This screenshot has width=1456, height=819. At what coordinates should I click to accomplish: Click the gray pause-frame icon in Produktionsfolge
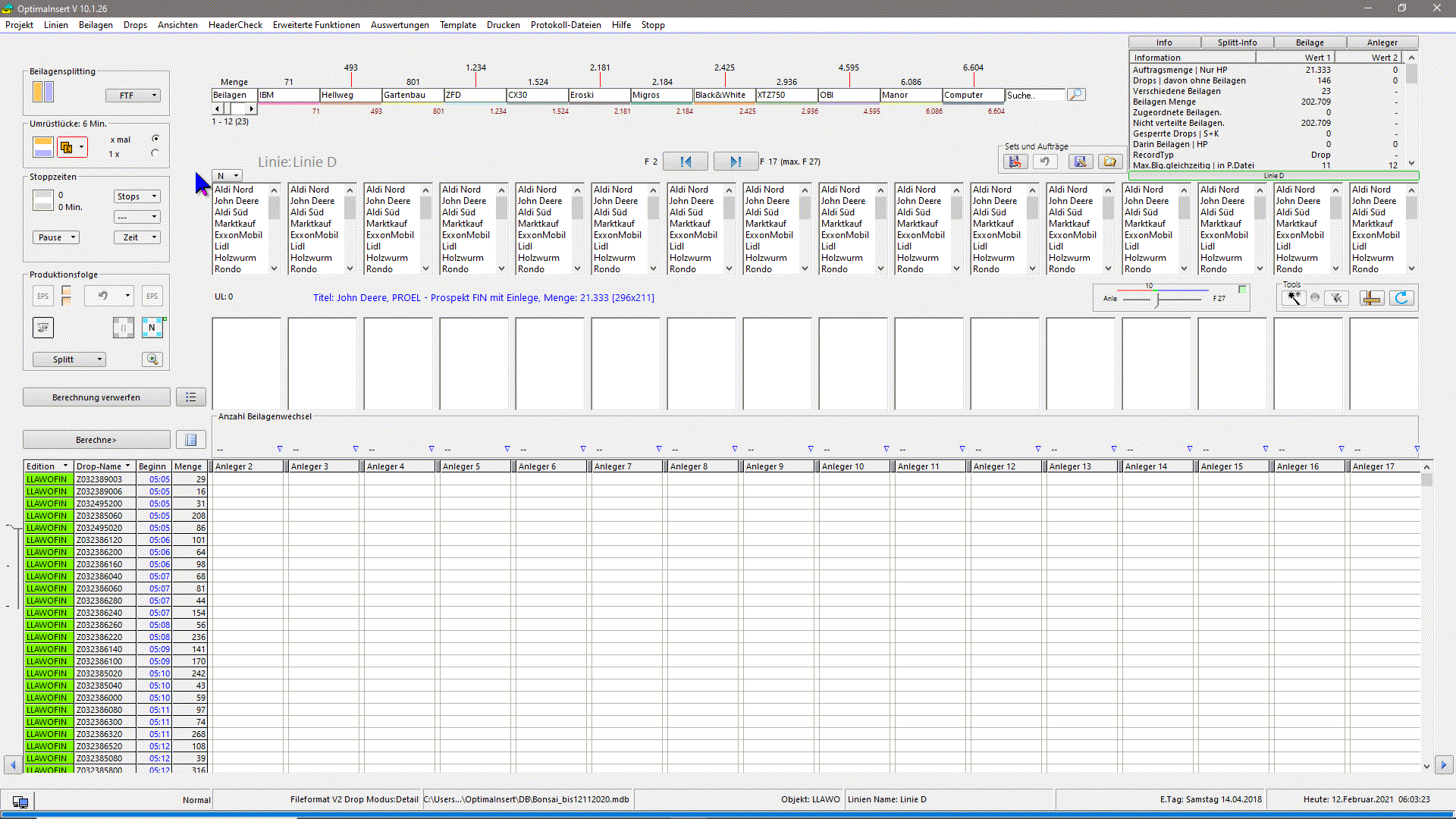(x=123, y=328)
